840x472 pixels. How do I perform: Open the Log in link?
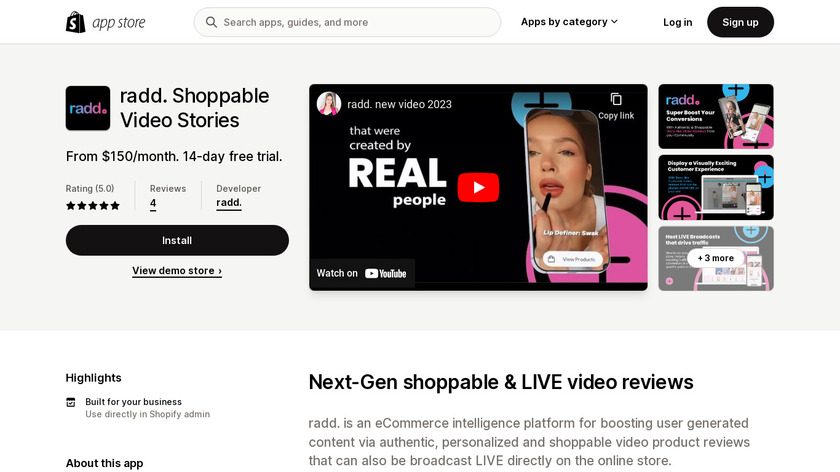677,22
